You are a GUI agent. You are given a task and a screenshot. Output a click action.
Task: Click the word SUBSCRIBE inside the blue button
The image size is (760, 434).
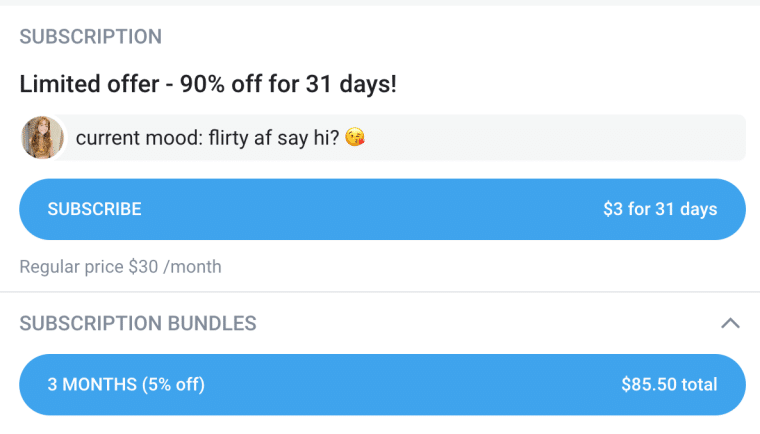(x=95, y=209)
